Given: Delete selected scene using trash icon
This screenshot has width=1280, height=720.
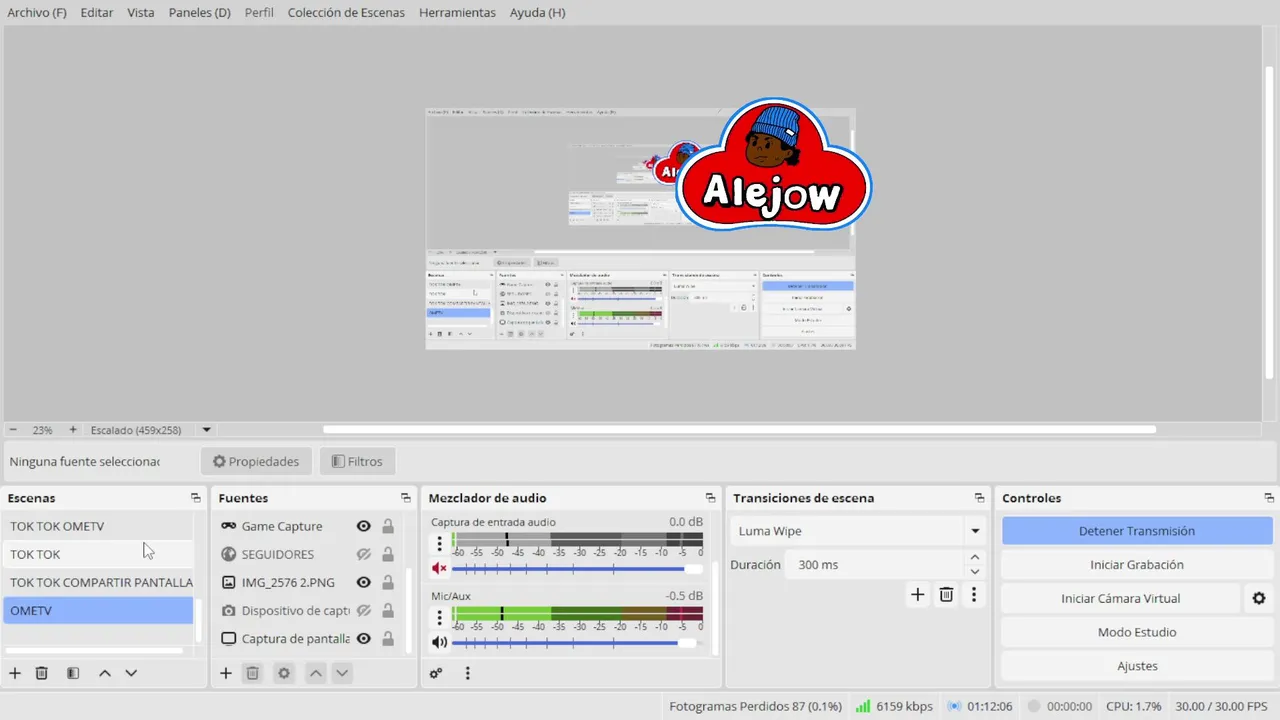Looking at the screenshot, I should point(42,673).
